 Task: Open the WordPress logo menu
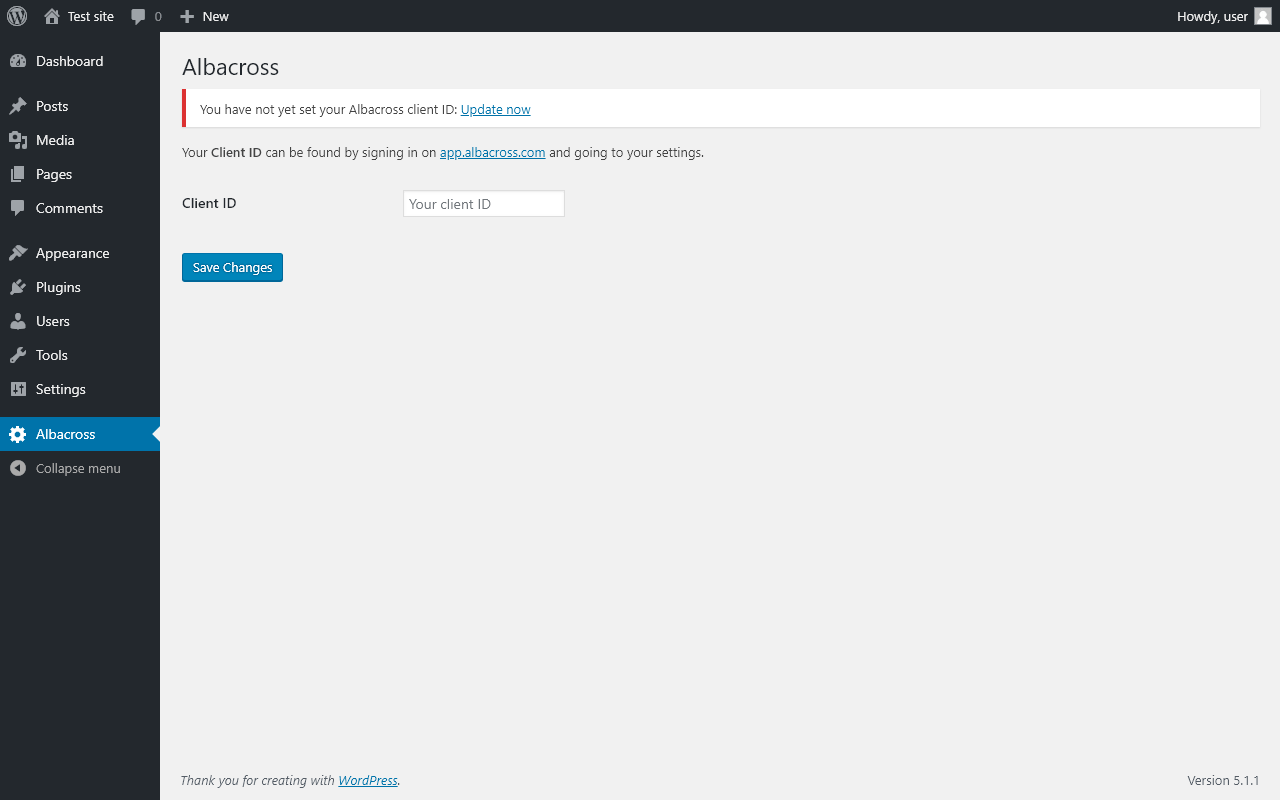17,16
